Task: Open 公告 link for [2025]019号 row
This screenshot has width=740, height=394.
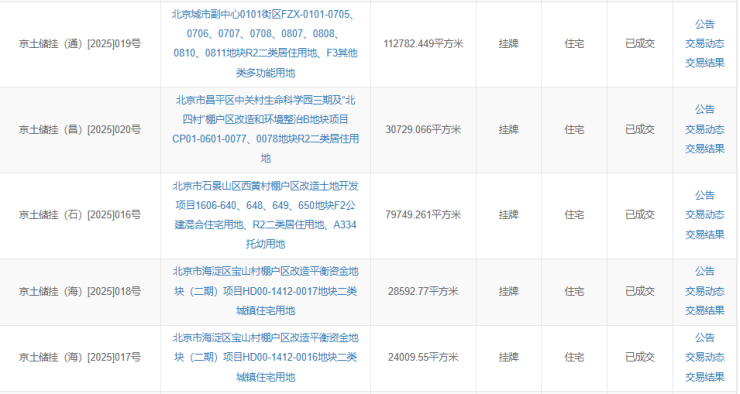Action: [x=705, y=24]
